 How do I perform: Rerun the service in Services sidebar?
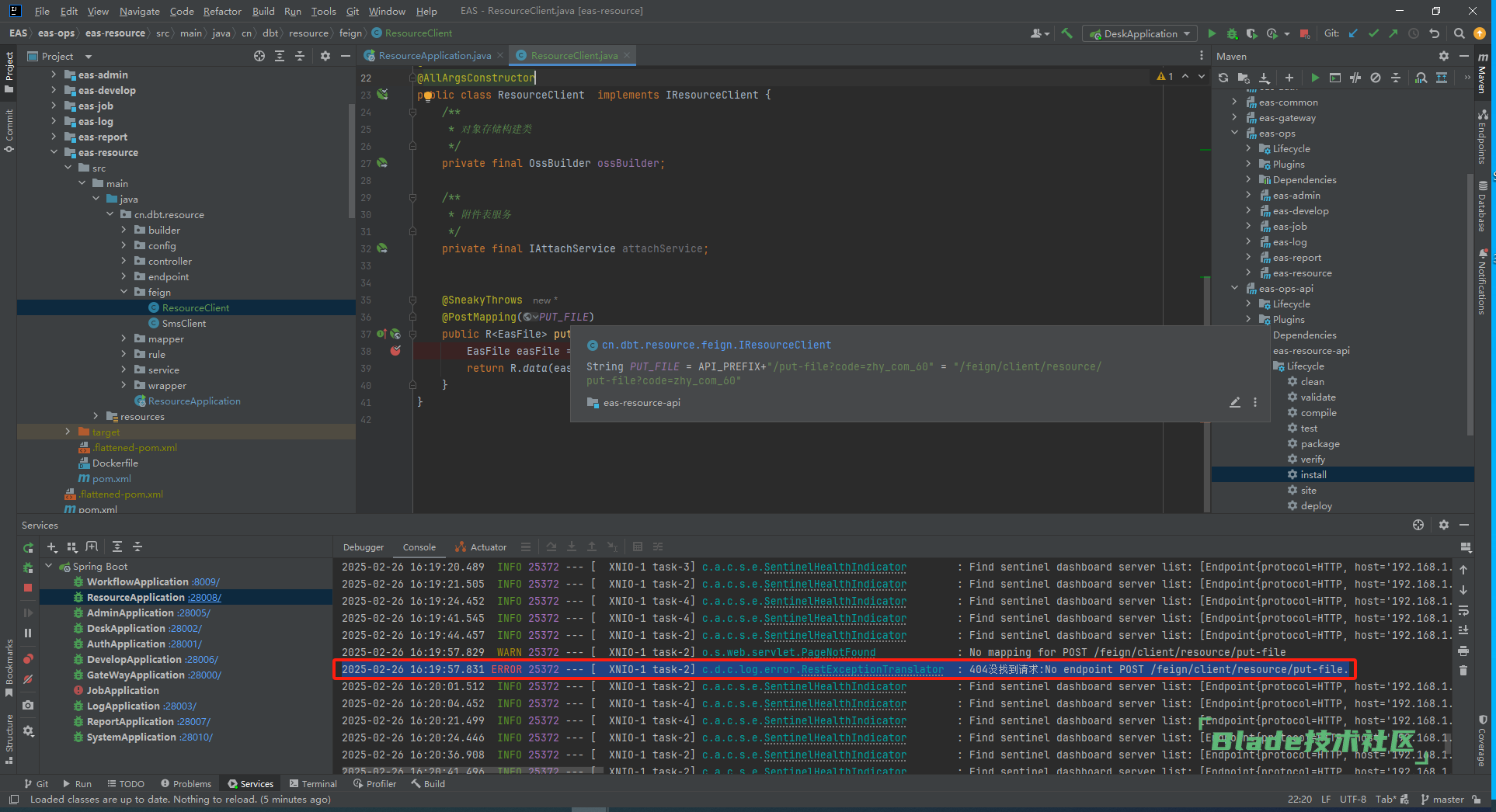[29, 547]
